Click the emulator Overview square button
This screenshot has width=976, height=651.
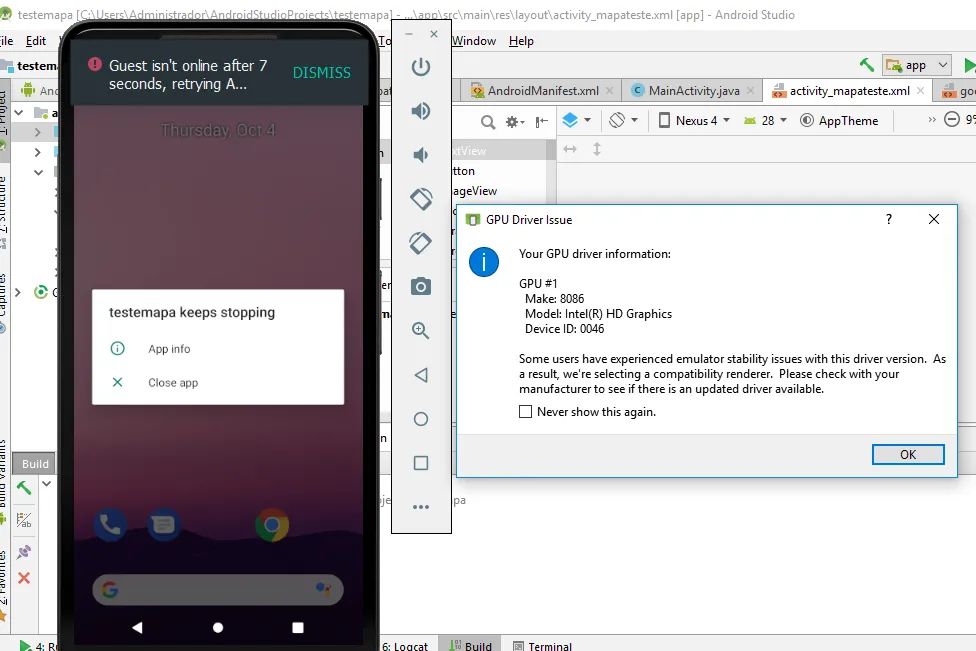pyautogui.click(x=421, y=463)
